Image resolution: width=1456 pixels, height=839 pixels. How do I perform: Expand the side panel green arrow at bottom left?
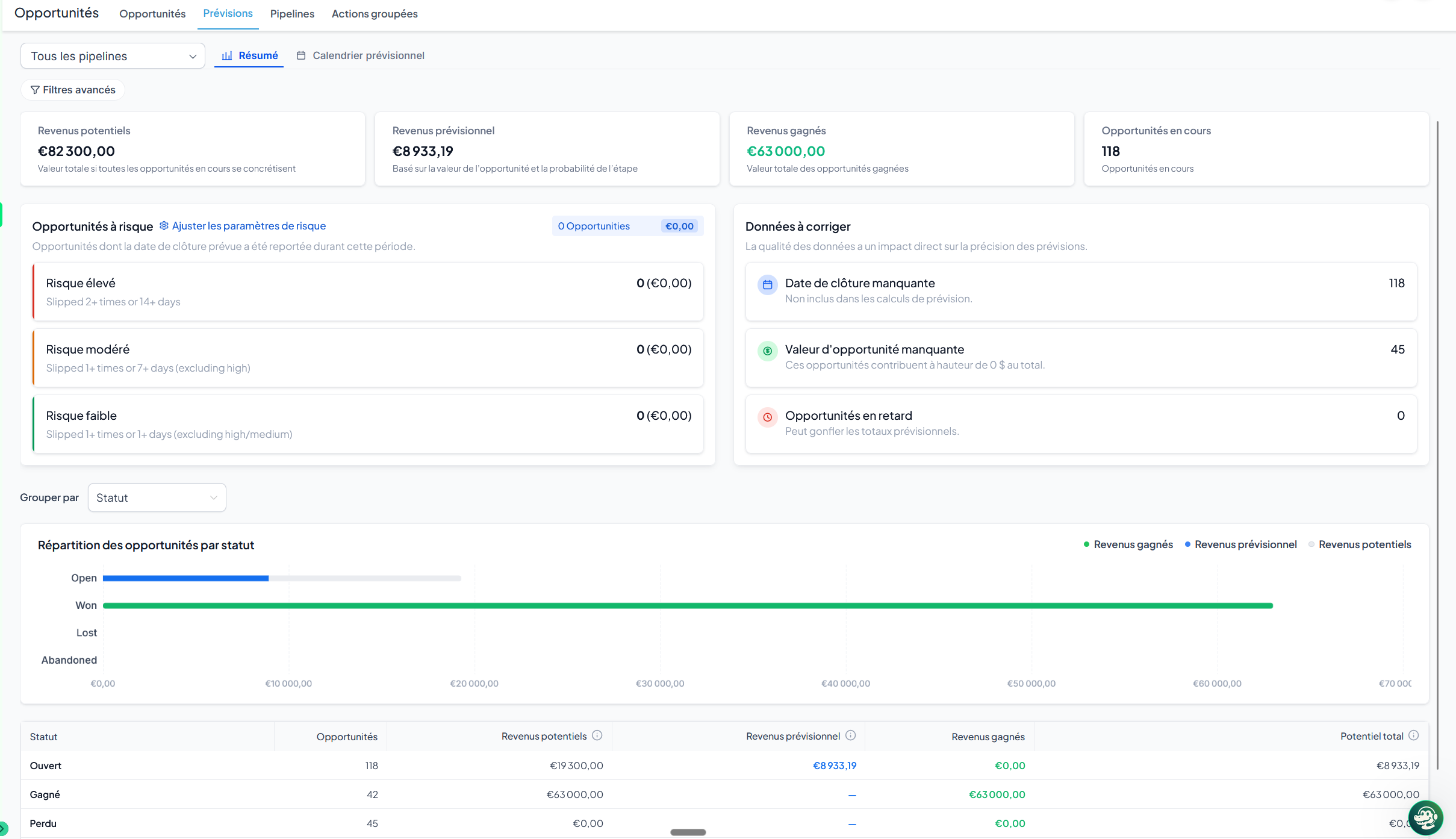point(4,829)
